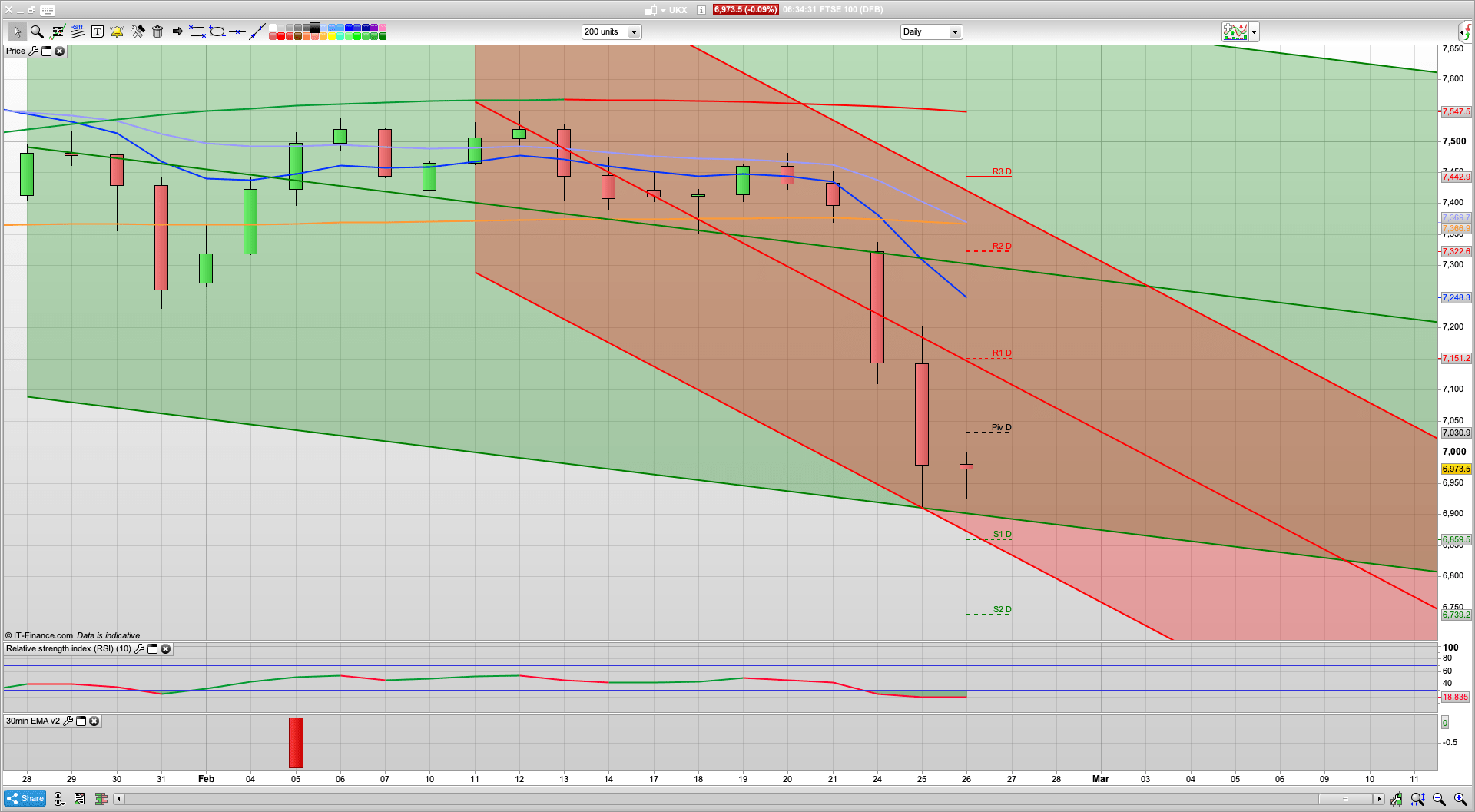Toggle the Price panel window button
This screenshot has width=1475, height=812.
tap(46, 51)
